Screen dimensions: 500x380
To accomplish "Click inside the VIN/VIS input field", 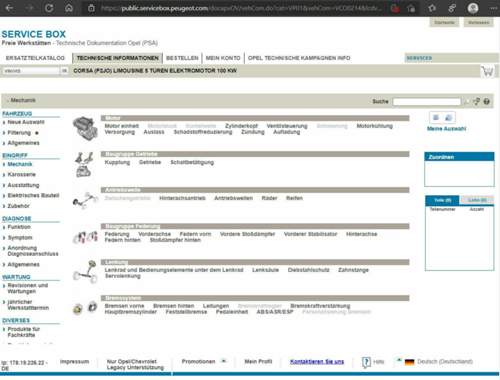I will 31,71.
